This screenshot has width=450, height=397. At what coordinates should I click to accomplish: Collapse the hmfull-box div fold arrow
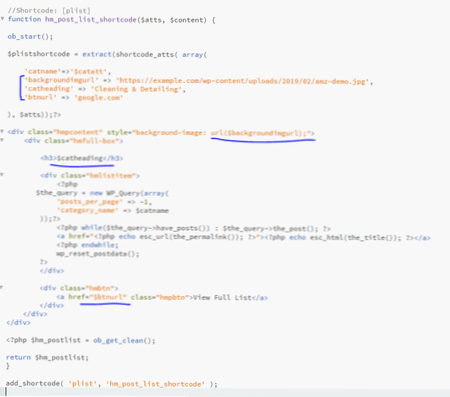click(2, 140)
